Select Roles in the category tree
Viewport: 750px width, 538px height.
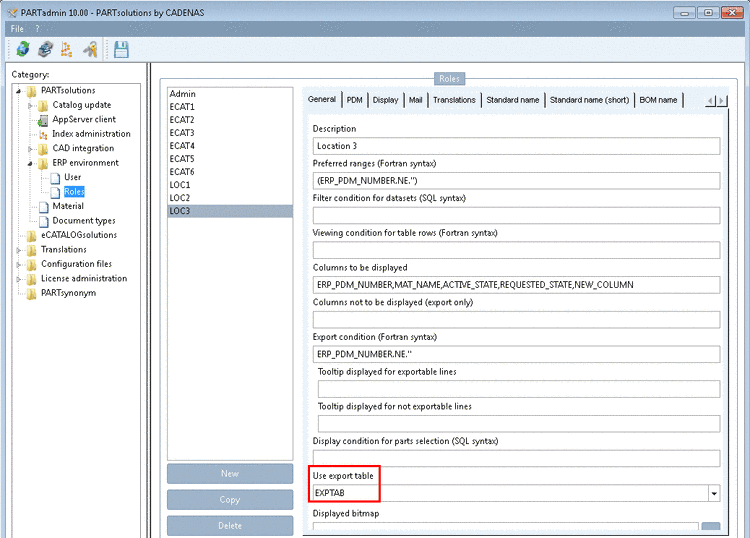pyautogui.click(x=74, y=192)
